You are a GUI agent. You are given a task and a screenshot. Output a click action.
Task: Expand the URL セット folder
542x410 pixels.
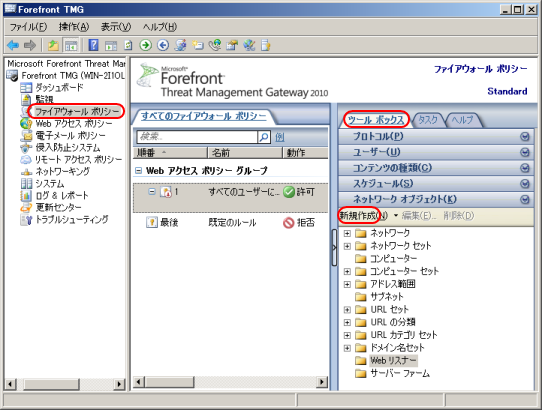point(347,310)
